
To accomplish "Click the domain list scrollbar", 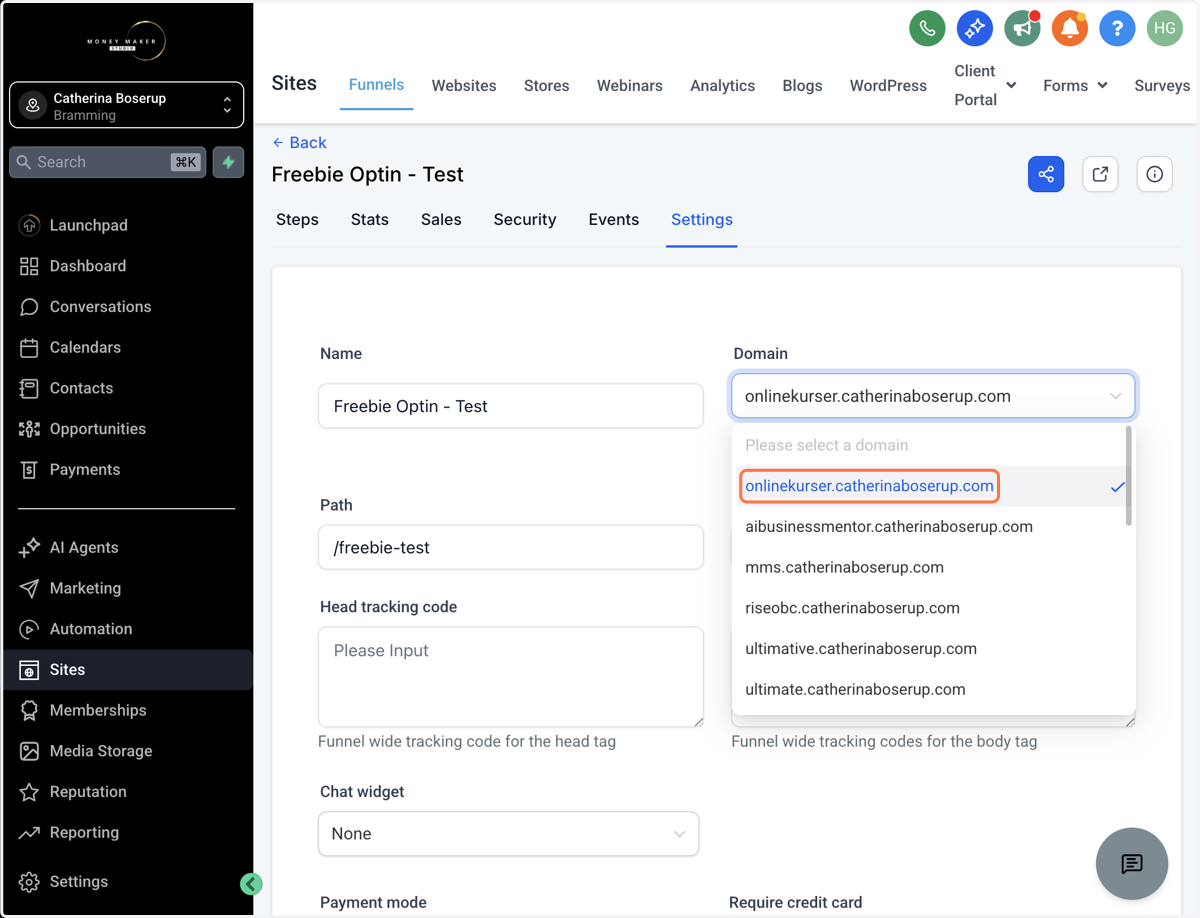I will (1129, 477).
